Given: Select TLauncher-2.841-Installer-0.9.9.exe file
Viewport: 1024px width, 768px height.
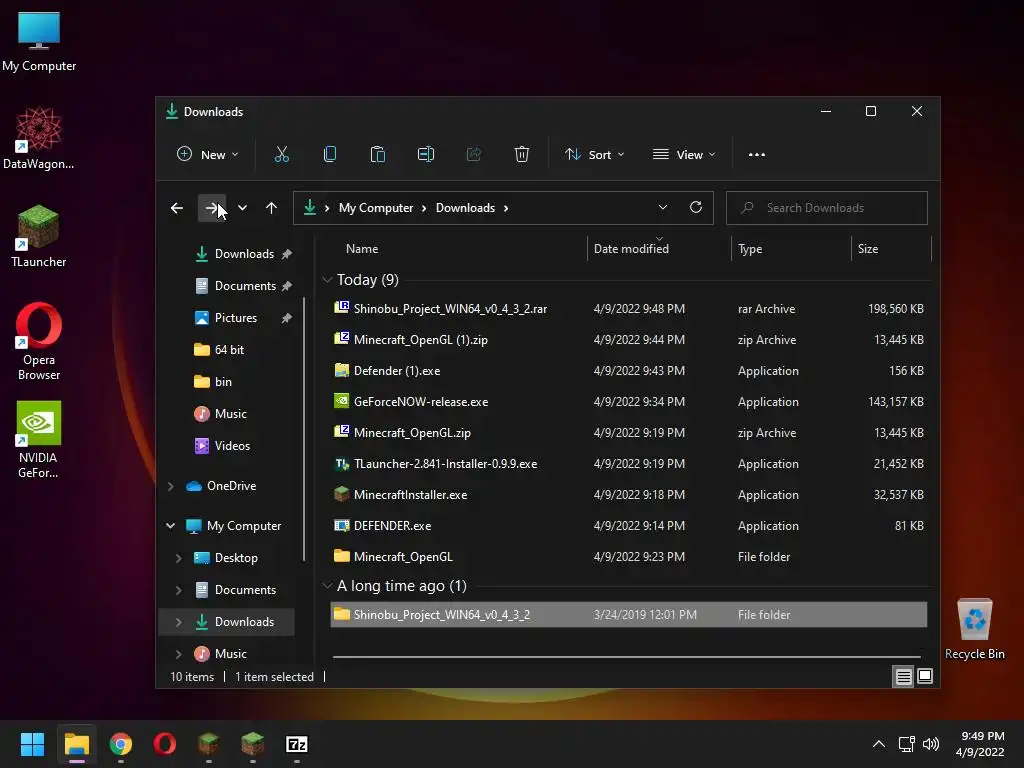Looking at the screenshot, I should click(629, 464).
